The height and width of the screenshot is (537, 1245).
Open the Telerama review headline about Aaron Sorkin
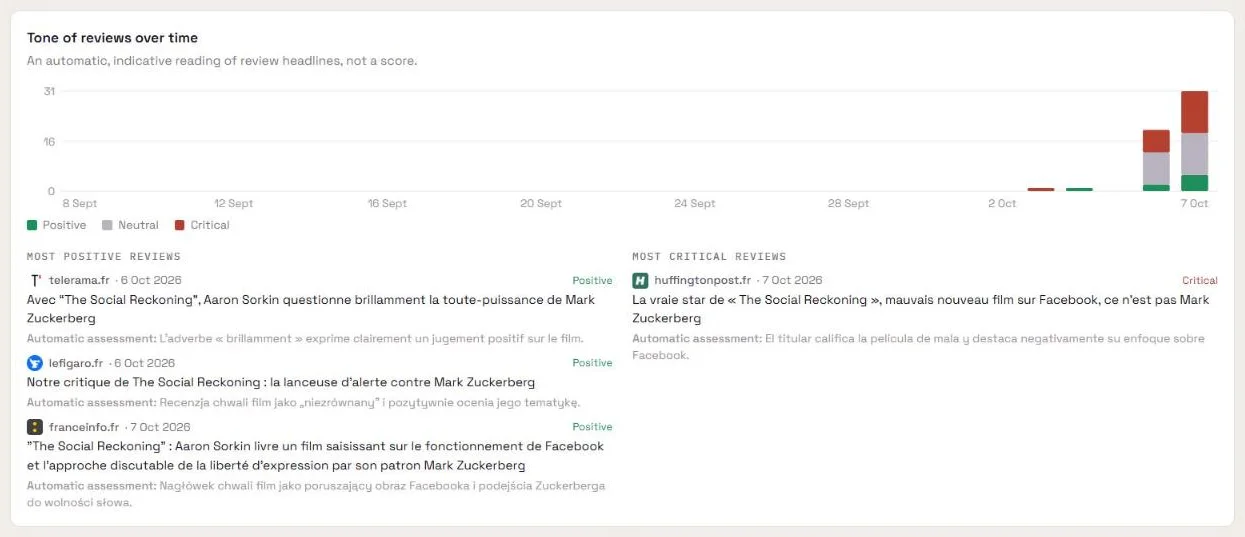point(311,309)
